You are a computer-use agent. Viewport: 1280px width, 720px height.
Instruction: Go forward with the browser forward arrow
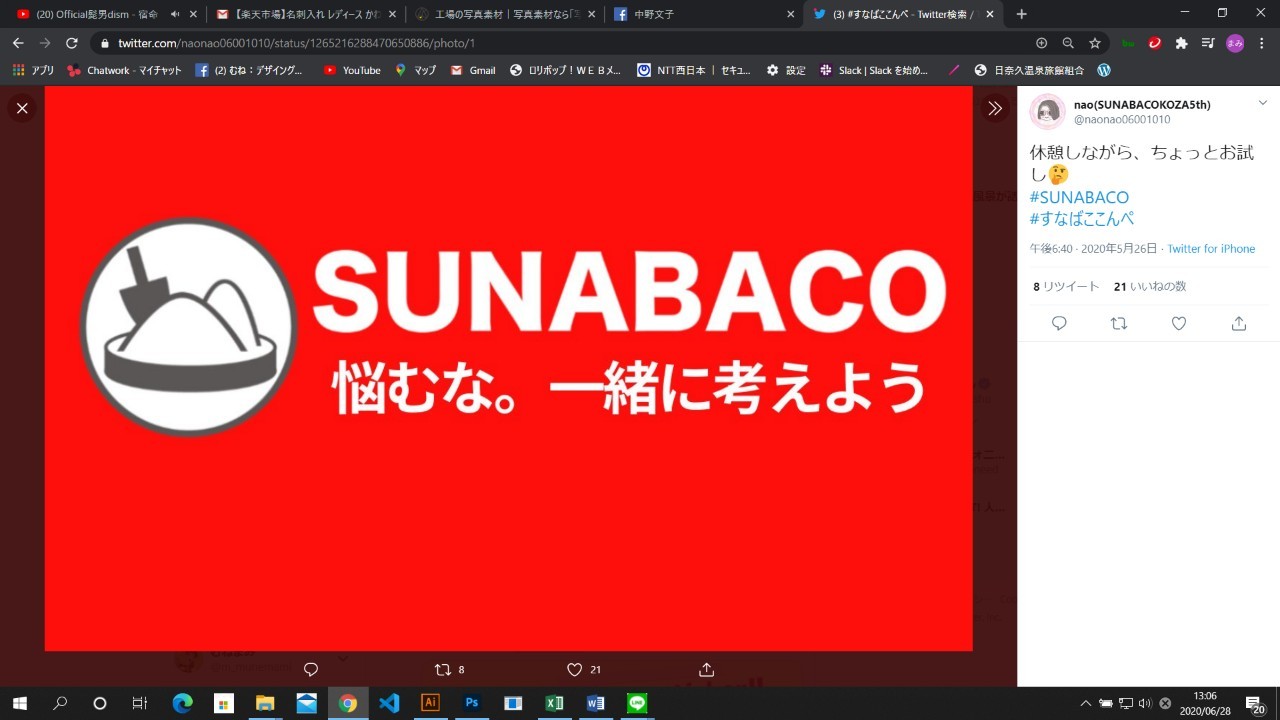(x=45, y=43)
